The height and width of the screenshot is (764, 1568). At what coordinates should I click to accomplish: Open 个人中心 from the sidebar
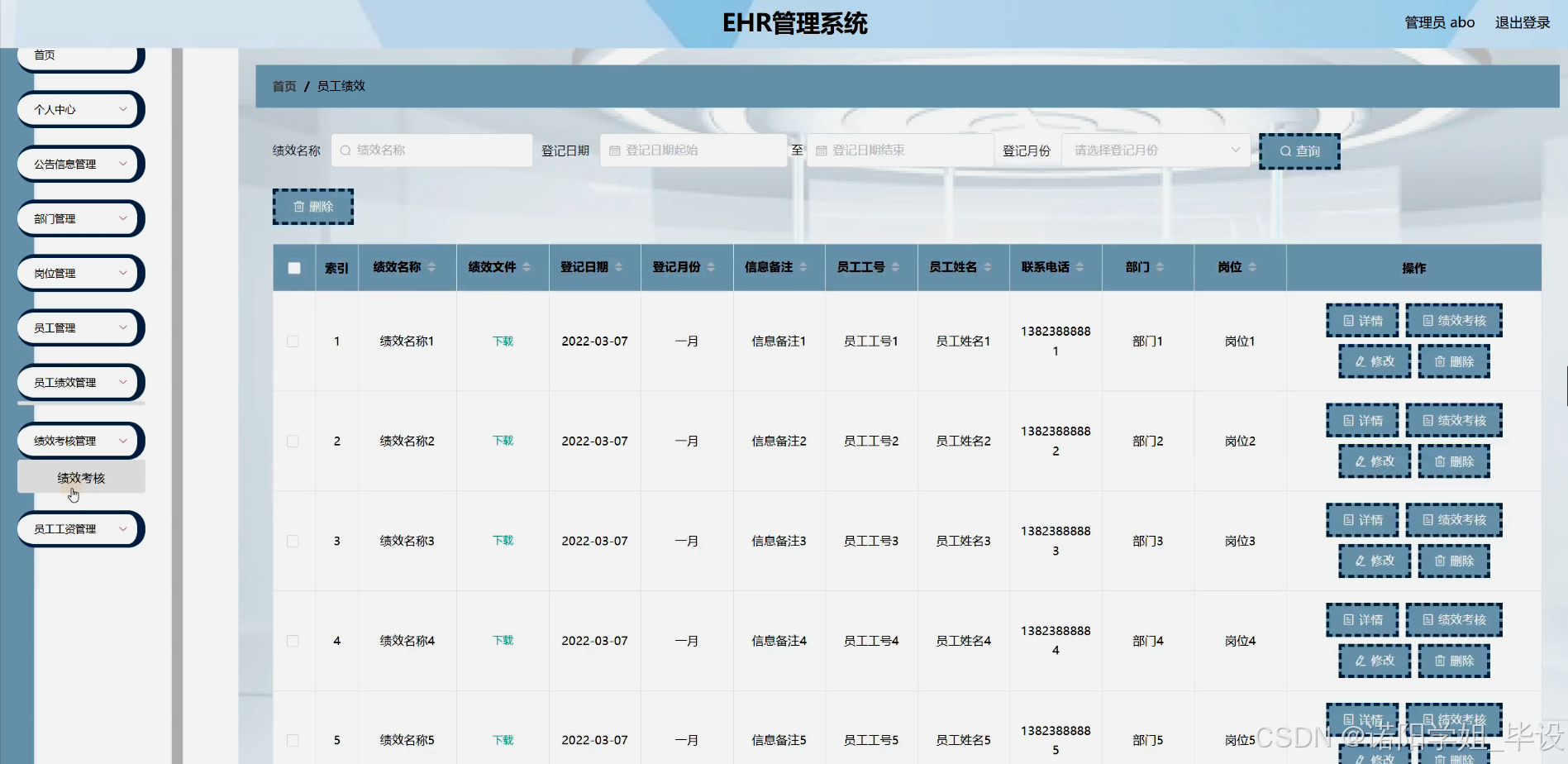point(79,108)
